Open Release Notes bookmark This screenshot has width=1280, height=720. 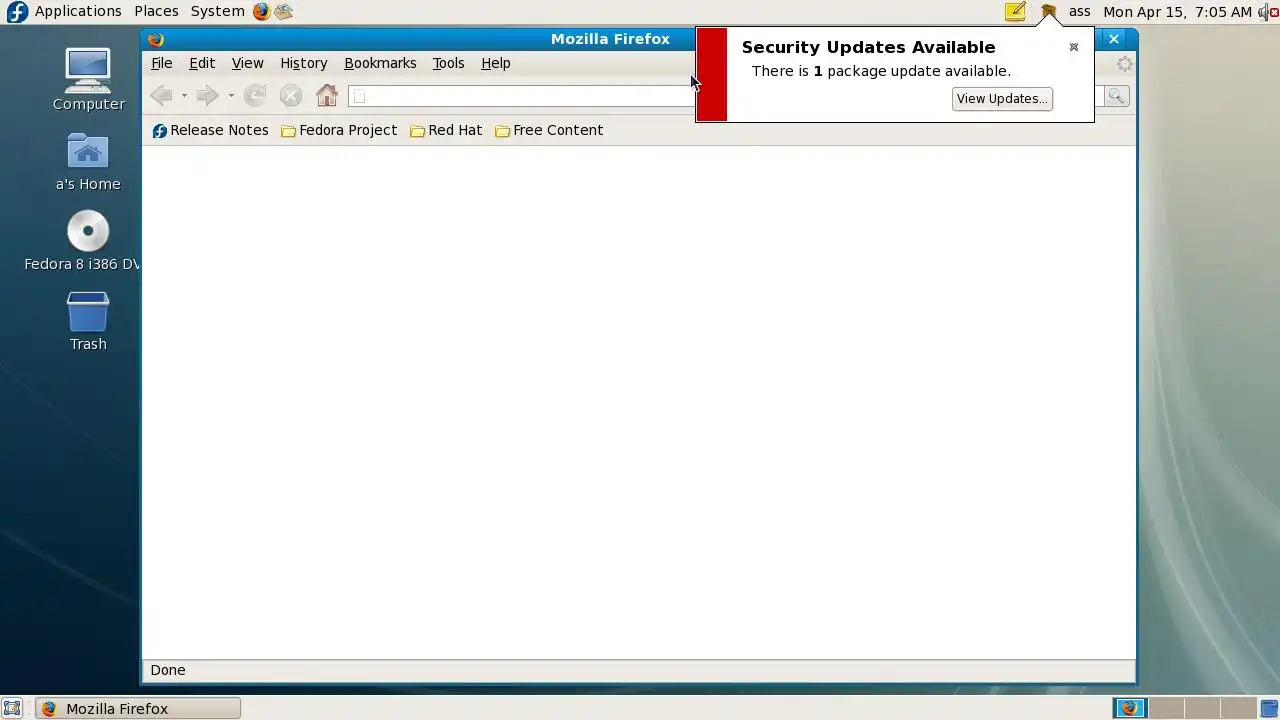coord(210,130)
